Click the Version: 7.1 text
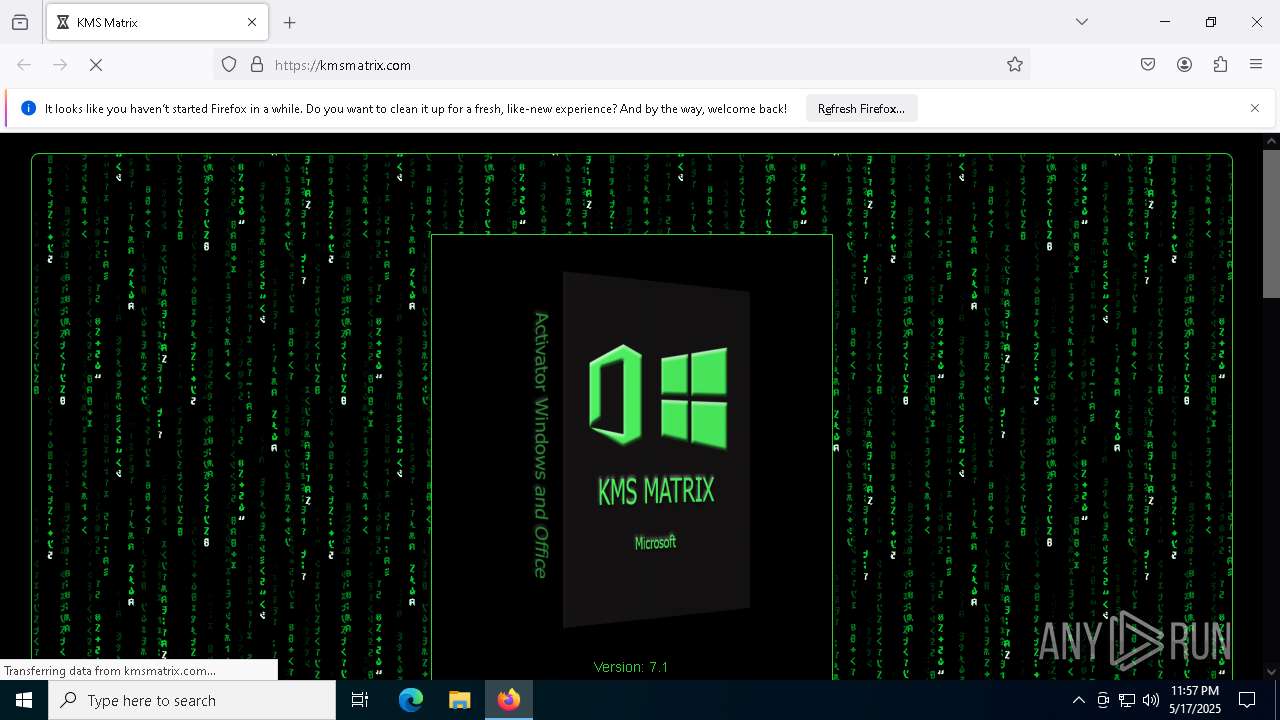This screenshot has height=720, width=1280. click(x=631, y=667)
